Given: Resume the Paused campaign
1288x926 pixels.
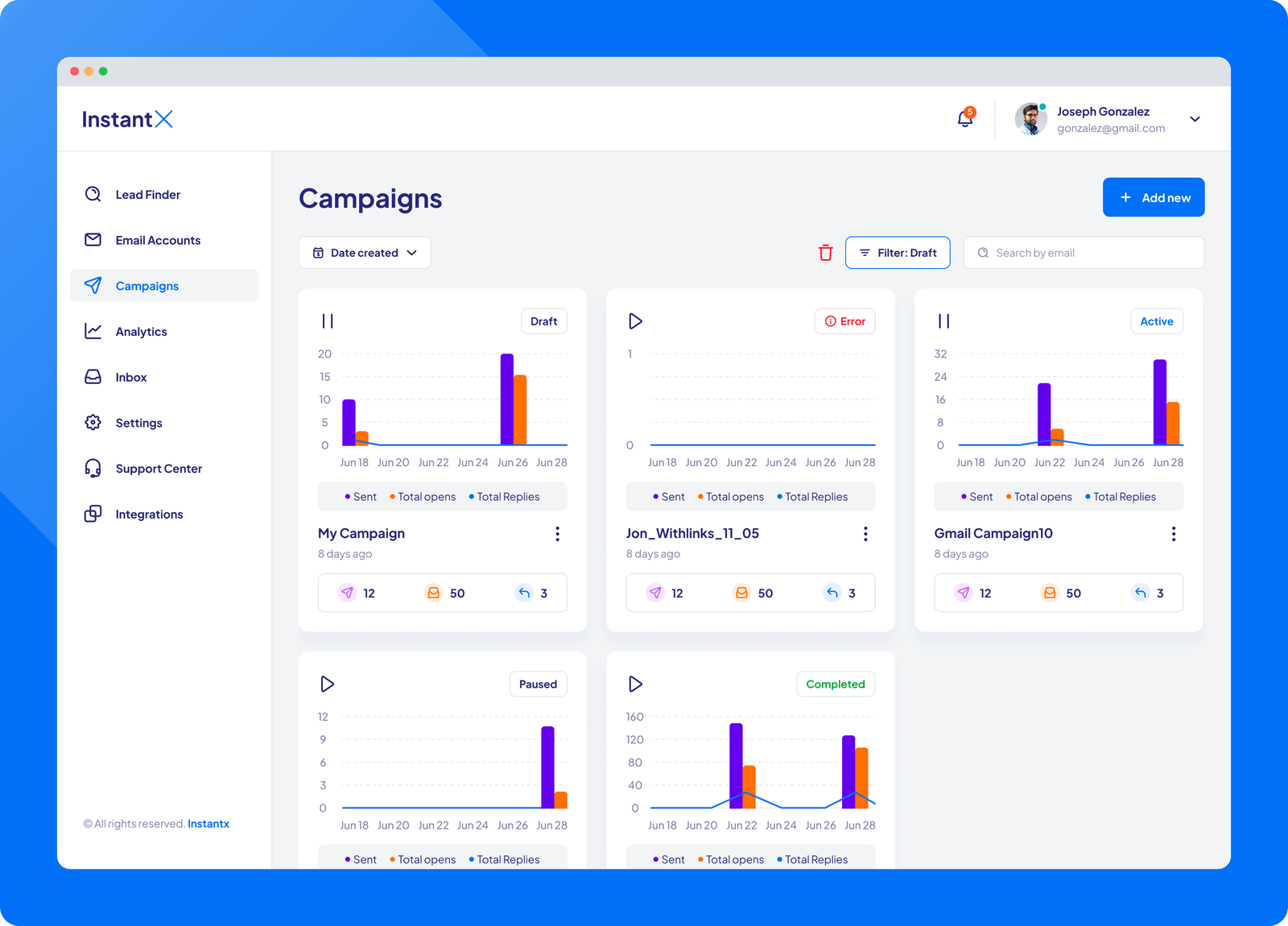Looking at the screenshot, I should [327, 684].
